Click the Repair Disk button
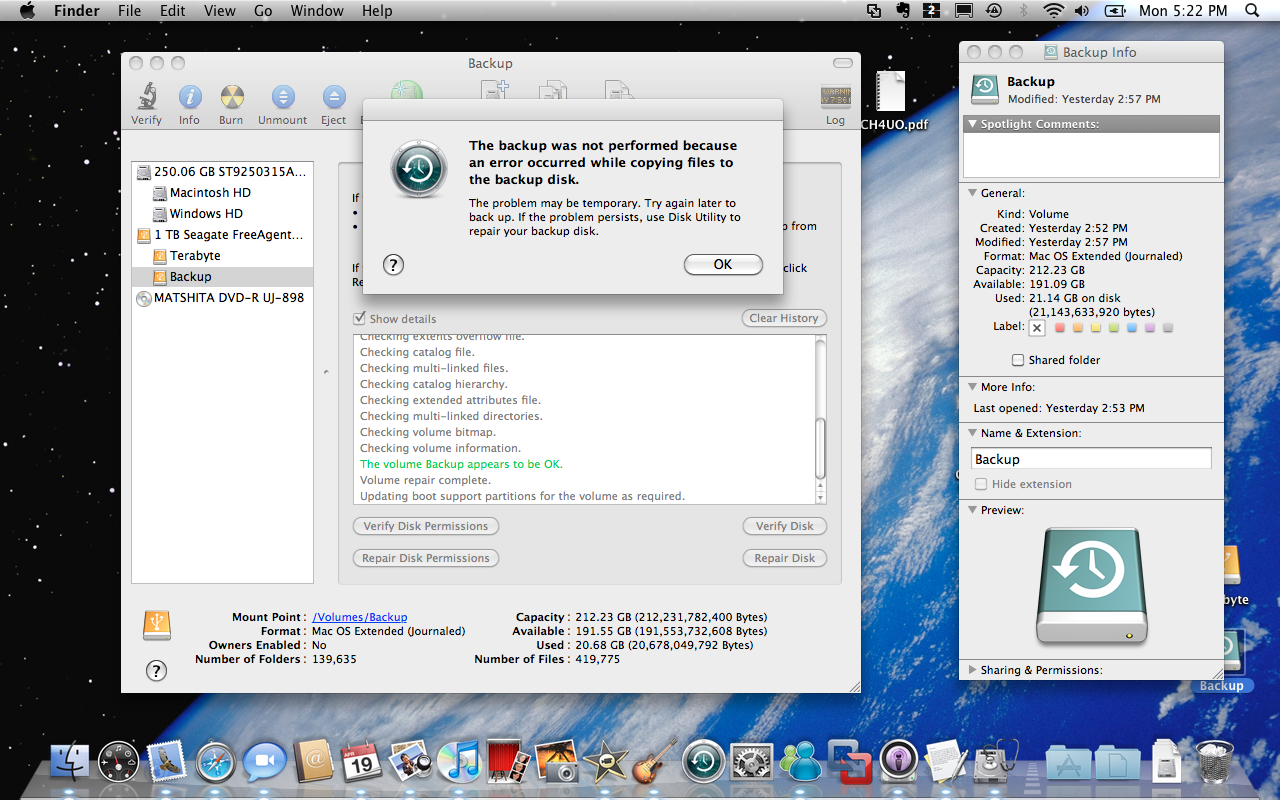Screen dimensions: 1280x800 pyautogui.click(x=785, y=558)
